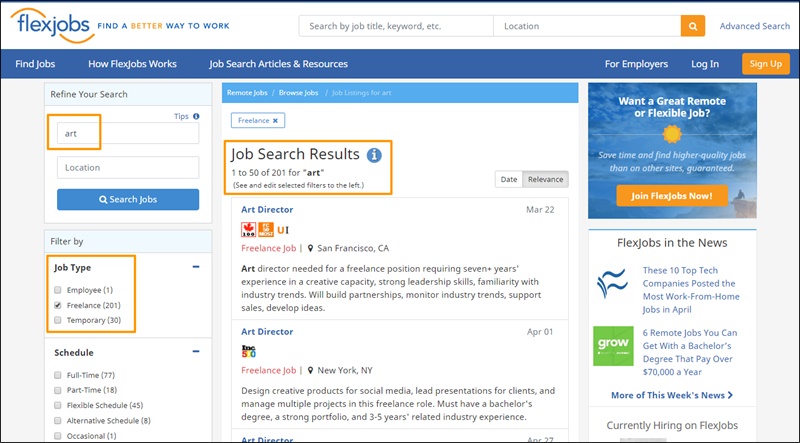The height and width of the screenshot is (443, 800).
Task: Open How FlexJobs Works menu
Action: (132, 64)
